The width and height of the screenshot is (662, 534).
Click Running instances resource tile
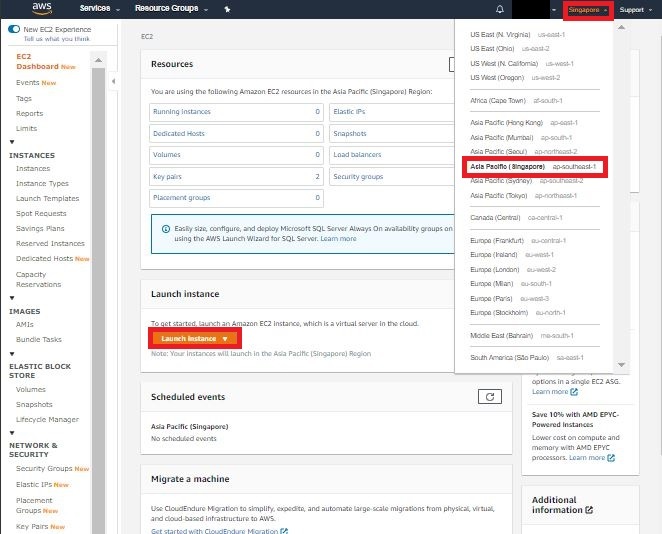pyautogui.click(x=236, y=112)
